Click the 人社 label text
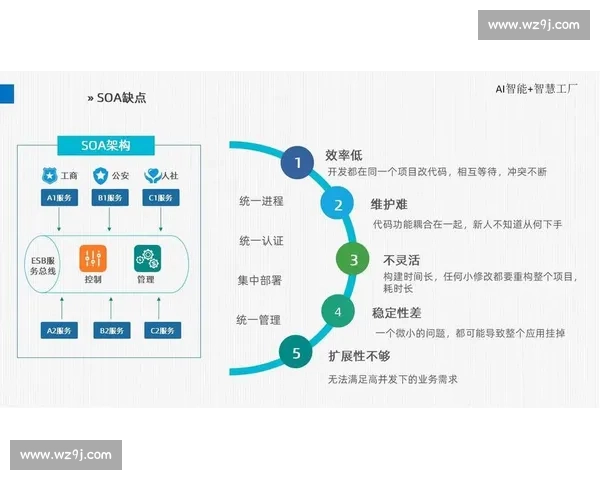The height and width of the screenshot is (480, 600). point(170,176)
